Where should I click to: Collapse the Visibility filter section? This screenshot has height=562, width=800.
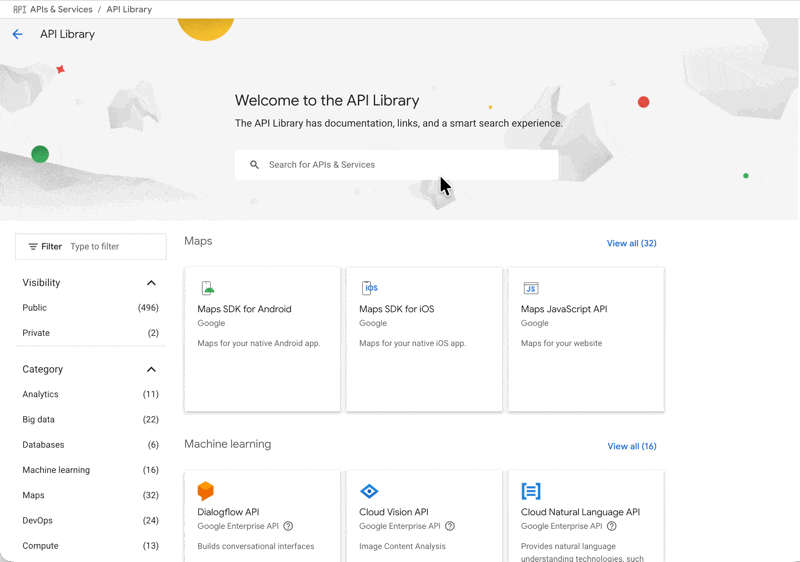[x=151, y=283]
